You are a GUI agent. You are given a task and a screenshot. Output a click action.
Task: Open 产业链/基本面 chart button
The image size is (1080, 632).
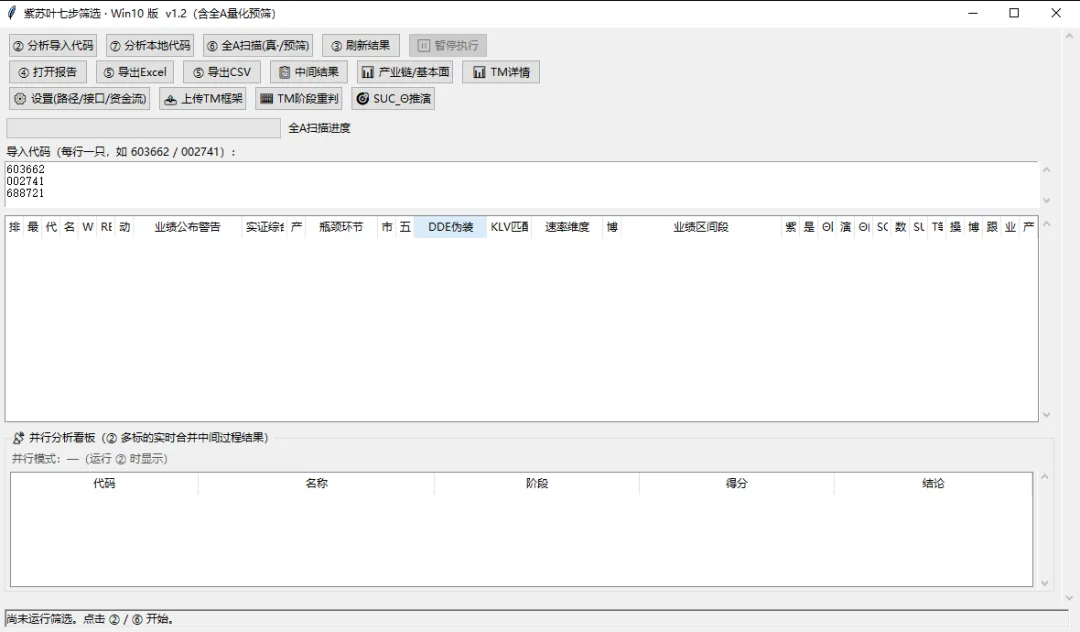click(405, 72)
